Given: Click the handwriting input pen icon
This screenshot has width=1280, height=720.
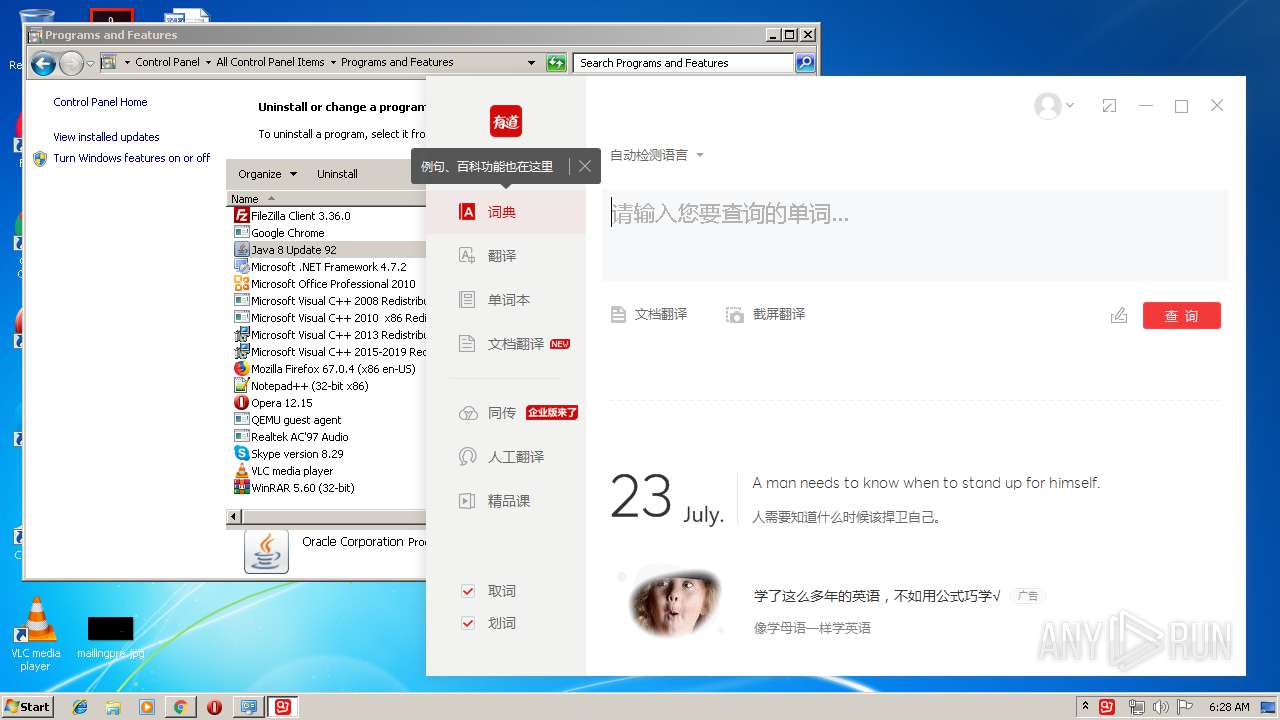Looking at the screenshot, I should tap(1119, 316).
